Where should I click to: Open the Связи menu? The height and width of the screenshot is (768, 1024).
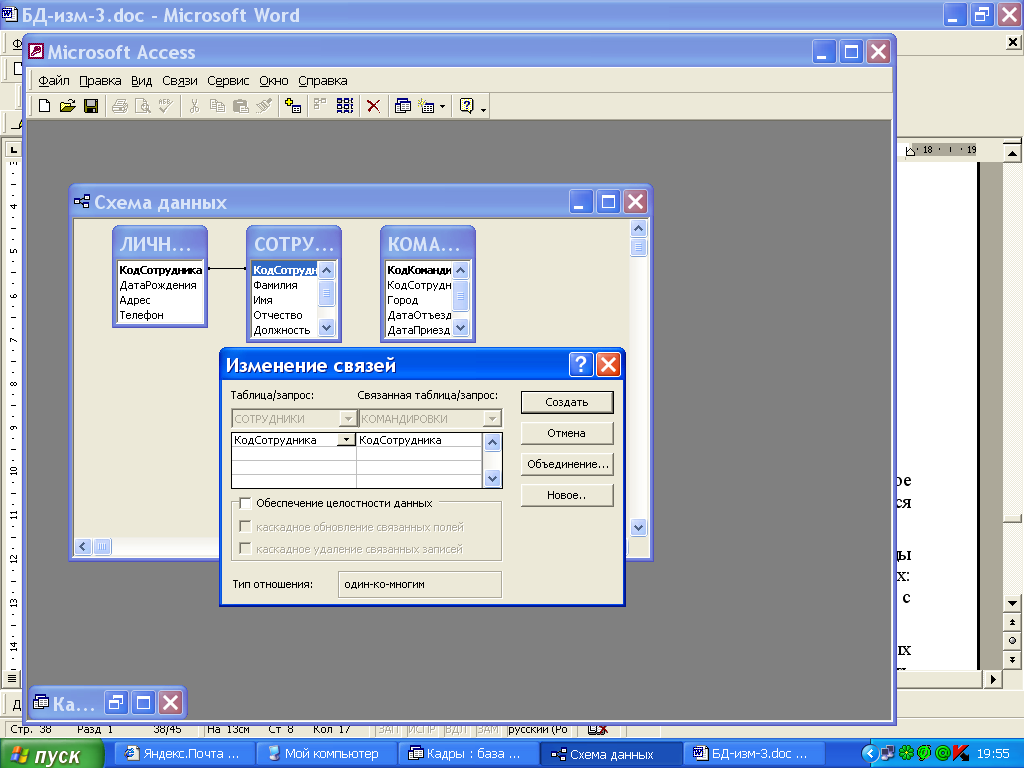[x=180, y=81]
